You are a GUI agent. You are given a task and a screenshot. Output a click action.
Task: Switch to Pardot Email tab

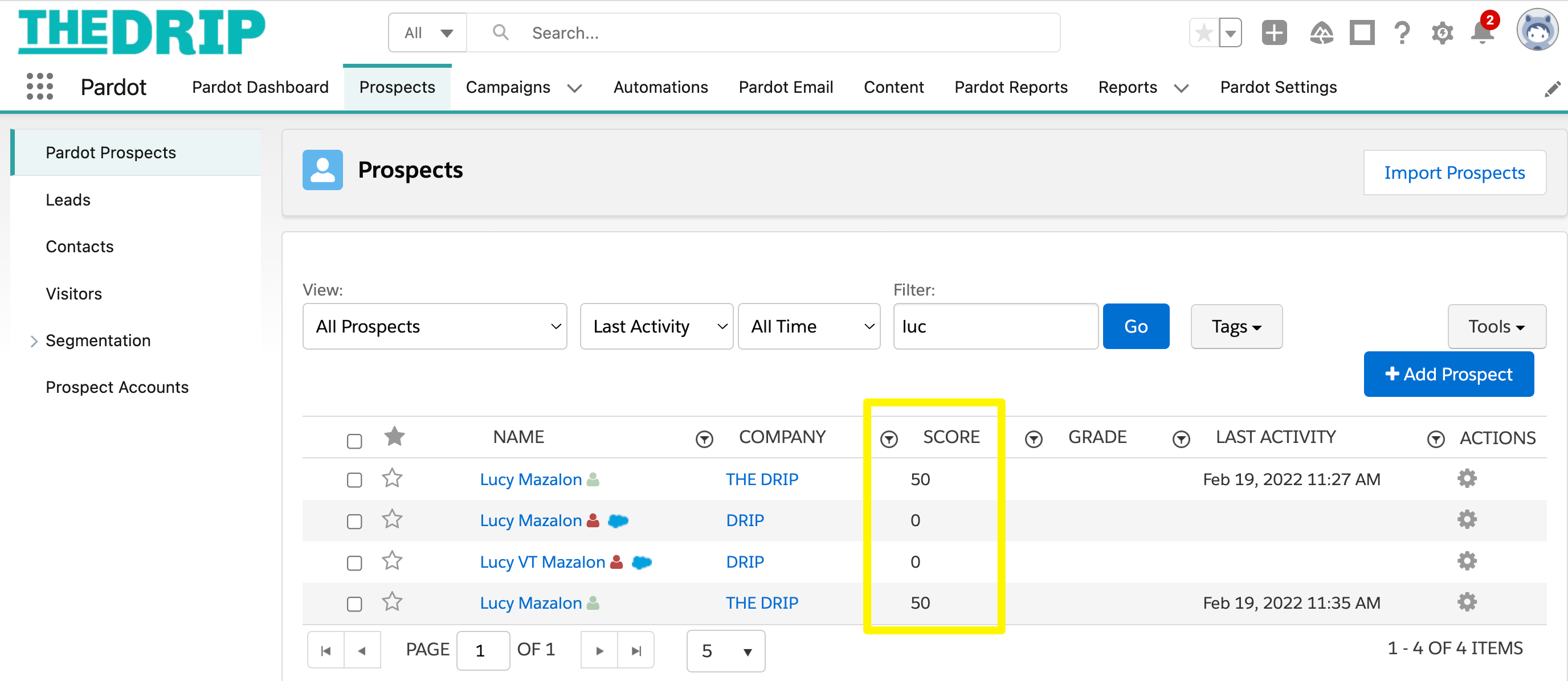(786, 87)
